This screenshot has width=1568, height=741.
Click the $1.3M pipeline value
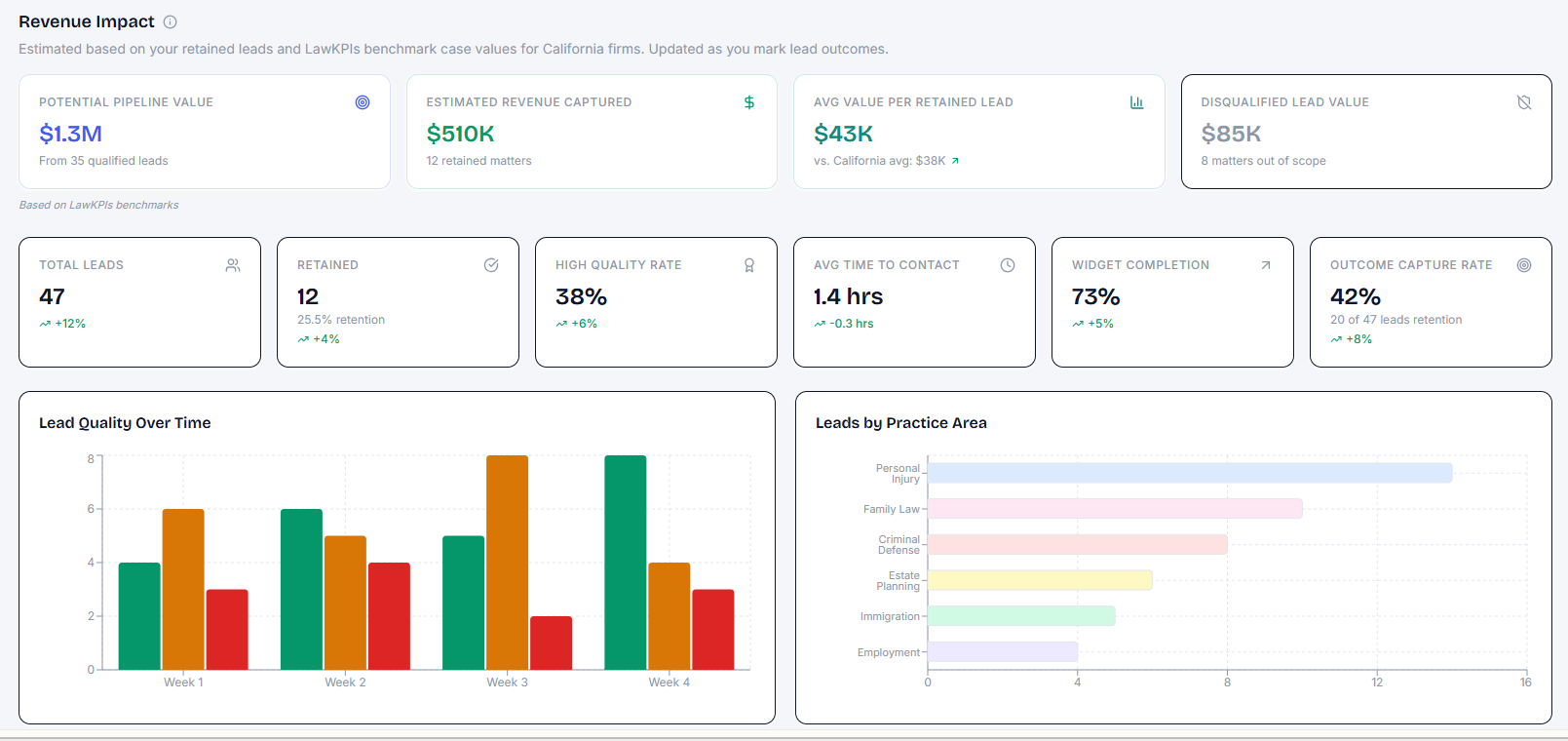pyautogui.click(x=70, y=134)
